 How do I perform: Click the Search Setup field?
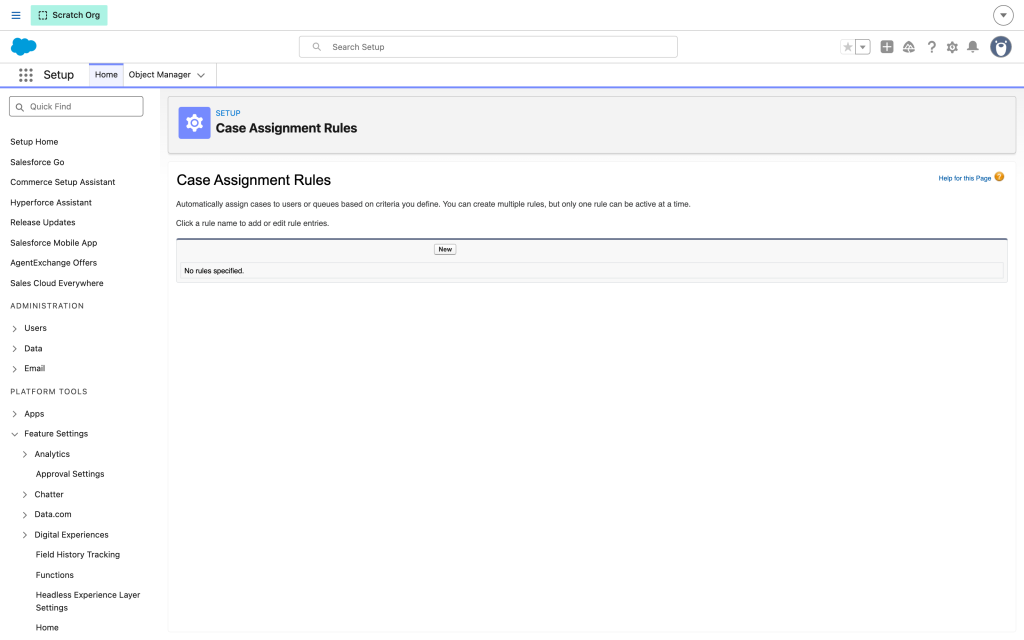point(488,47)
